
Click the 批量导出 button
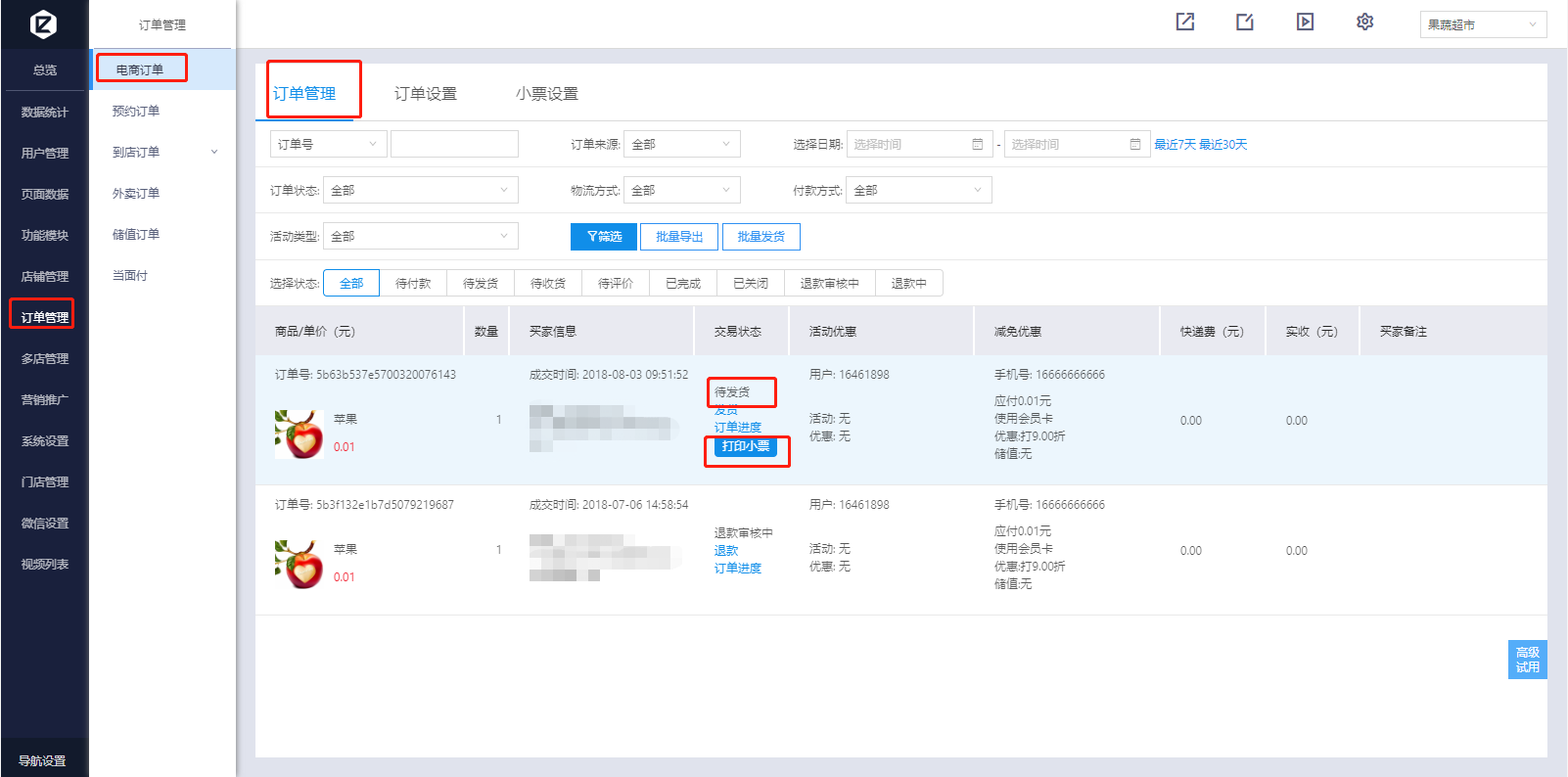pyautogui.click(x=679, y=237)
